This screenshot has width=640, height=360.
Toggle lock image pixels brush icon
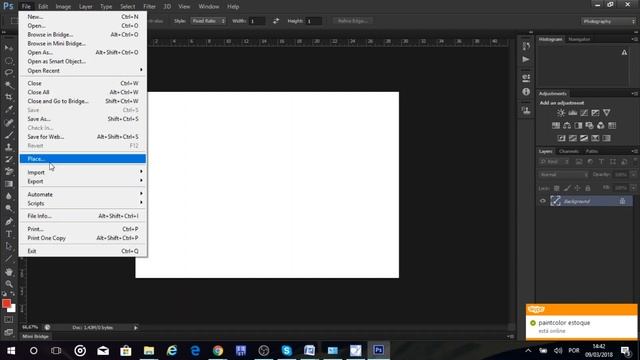coord(567,188)
